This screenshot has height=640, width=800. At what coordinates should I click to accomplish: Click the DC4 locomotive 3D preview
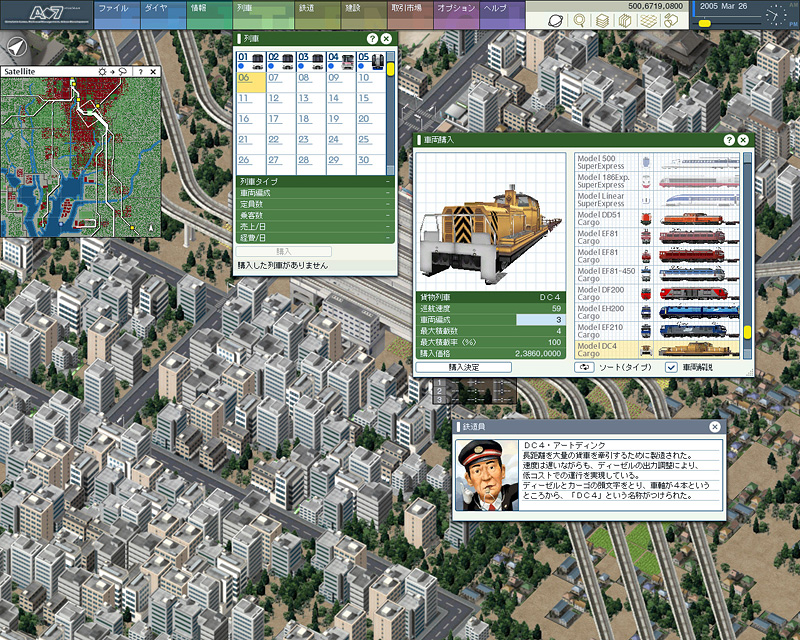pos(491,221)
